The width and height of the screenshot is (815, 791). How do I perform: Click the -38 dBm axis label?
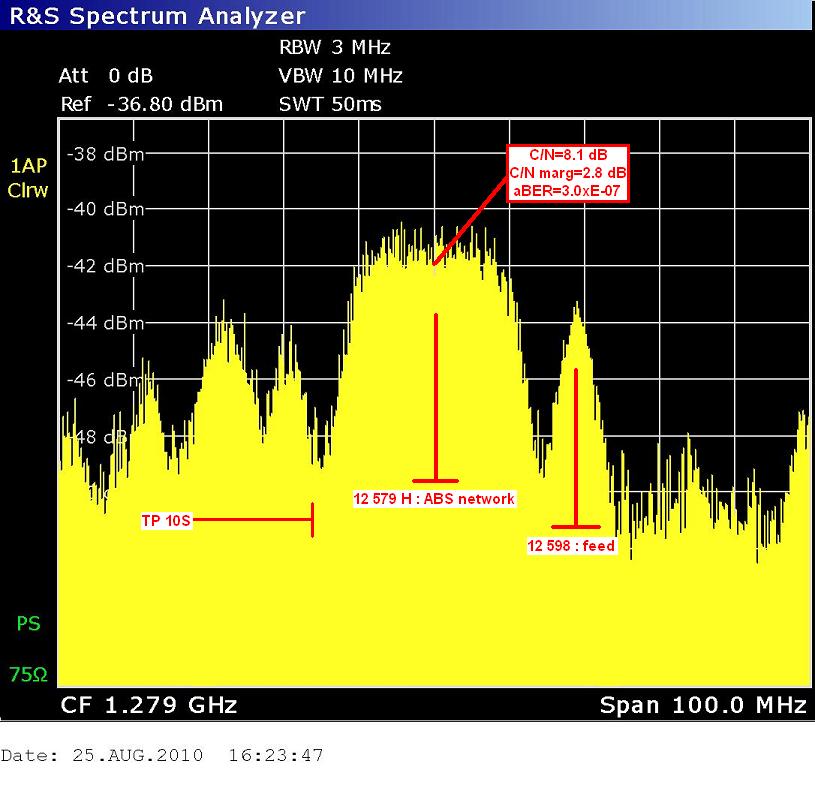pyautogui.click(x=104, y=154)
